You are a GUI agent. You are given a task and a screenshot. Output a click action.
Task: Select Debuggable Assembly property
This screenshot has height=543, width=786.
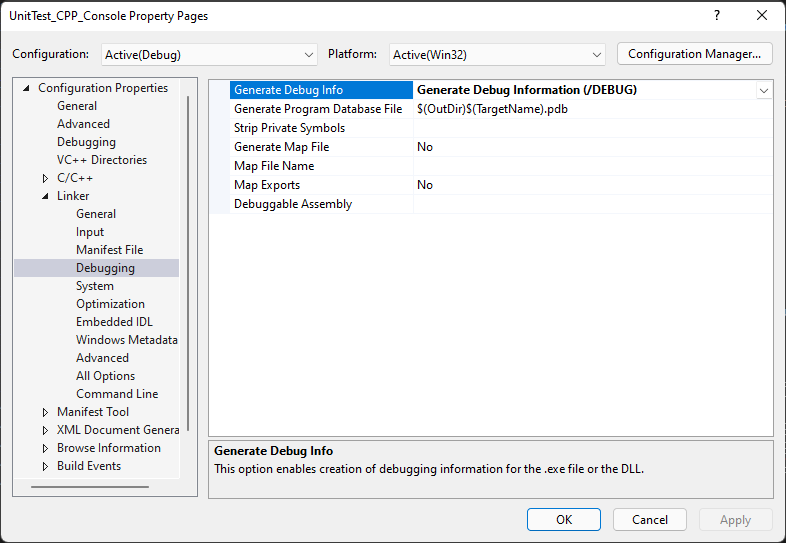pyautogui.click(x=321, y=205)
